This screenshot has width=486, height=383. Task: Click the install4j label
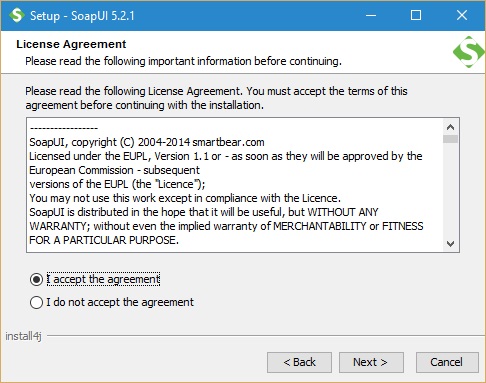pos(23,336)
